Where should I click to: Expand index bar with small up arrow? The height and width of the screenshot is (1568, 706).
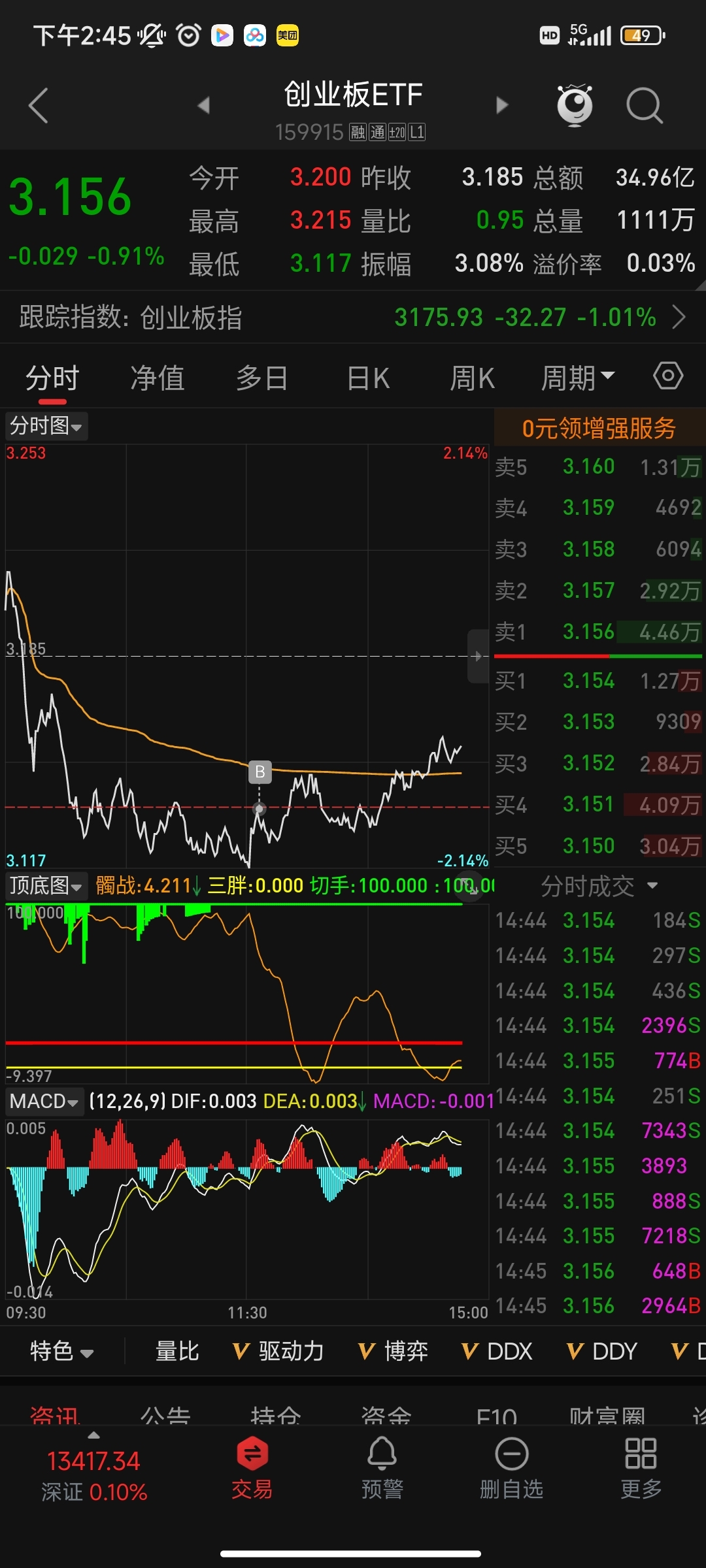click(x=94, y=1435)
